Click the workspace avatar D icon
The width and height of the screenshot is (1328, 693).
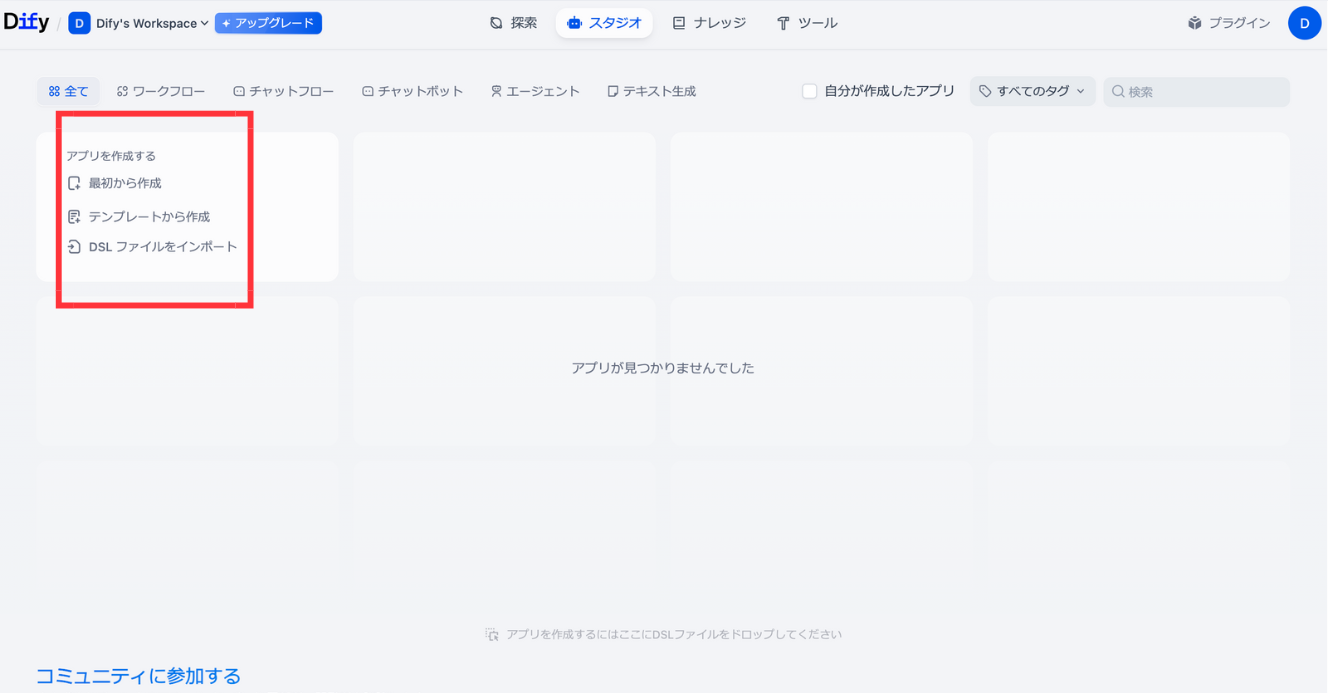pyautogui.click(x=79, y=23)
